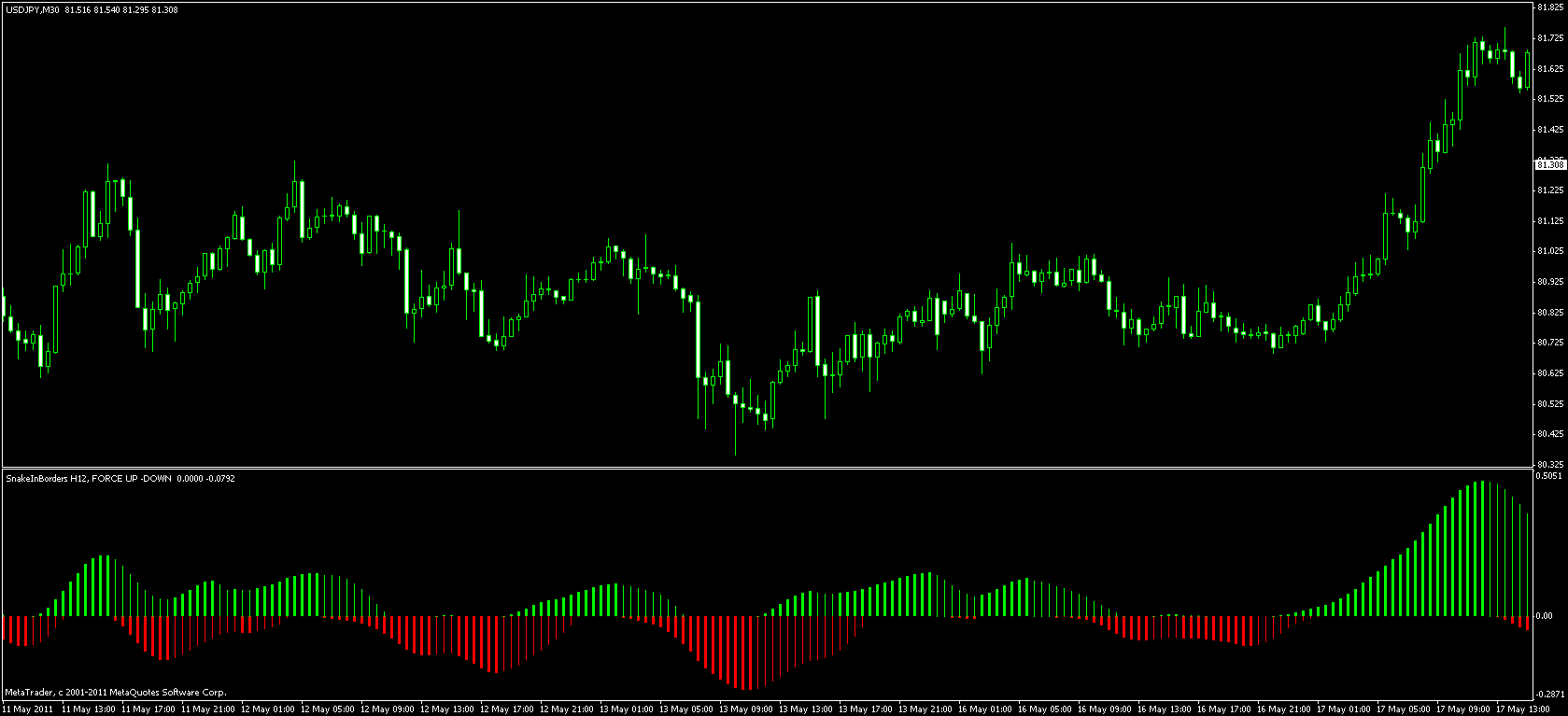Click the last candlestick on the chart
This screenshot has height=716, width=1568.
(x=1528, y=68)
